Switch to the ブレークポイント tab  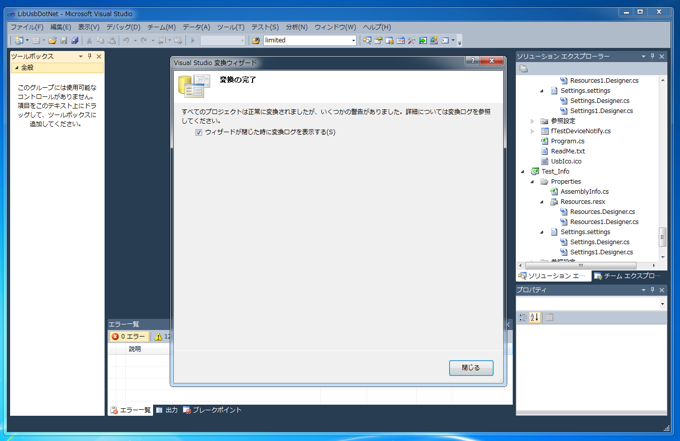[212, 410]
